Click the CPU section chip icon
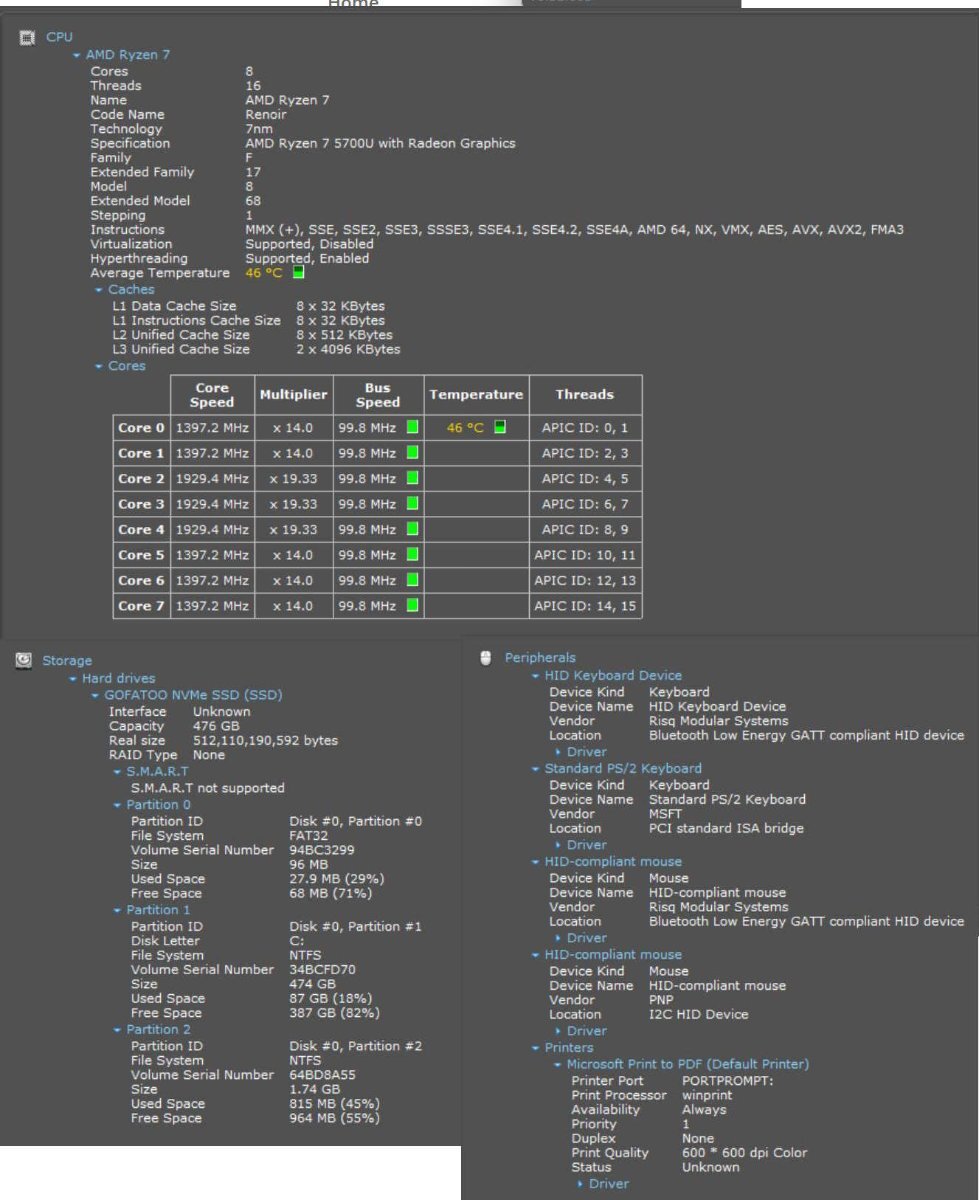This screenshot has height=1200, width=979. pos(27,37)
